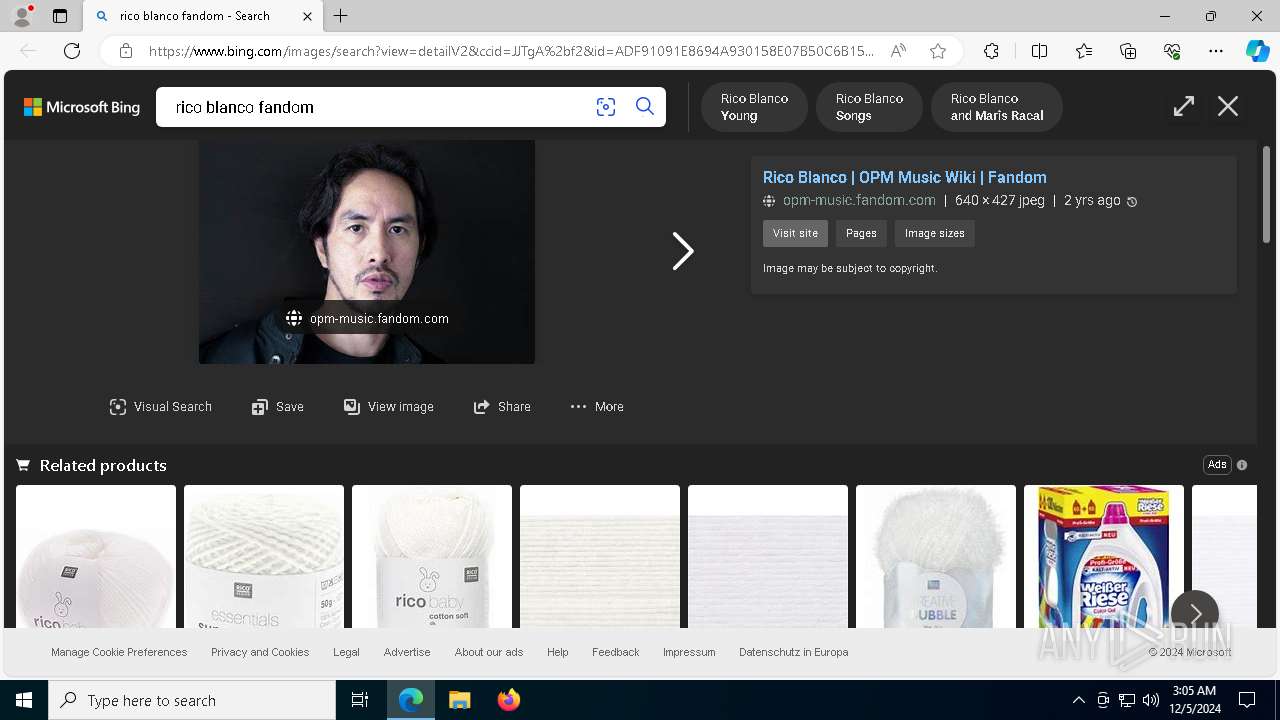Open About our ads link
1280x720 pixels.
[x=489, y=652]
